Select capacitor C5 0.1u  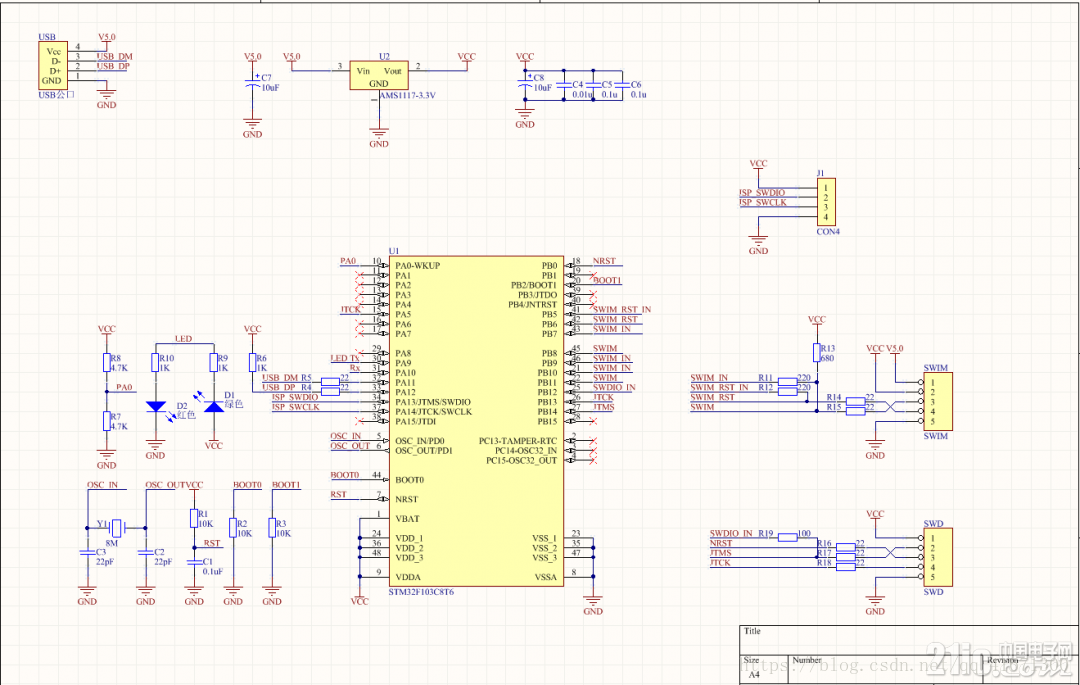[593, 85]
